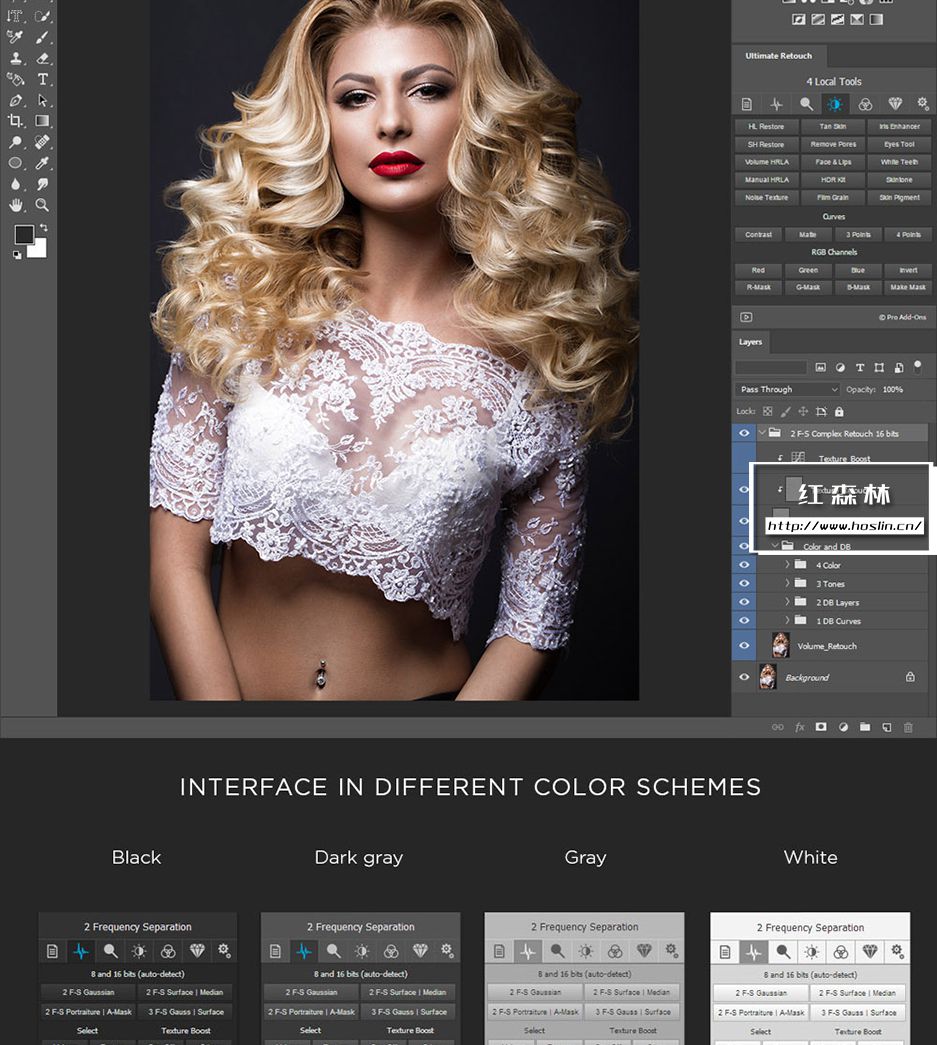The height and width of the screenshot is (1045, 937).
Task: Reset default foreground and background colors
Action: click(x=17, y=255)
